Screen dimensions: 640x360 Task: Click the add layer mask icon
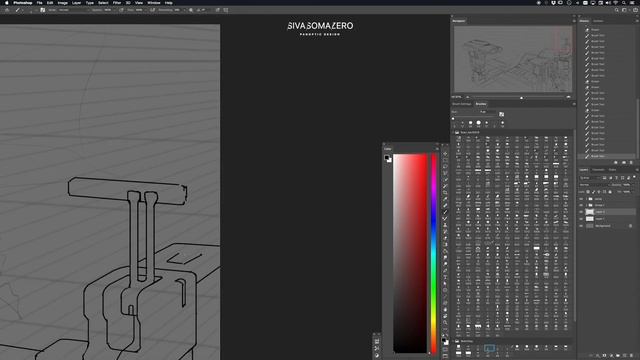(x=604, y=356)
